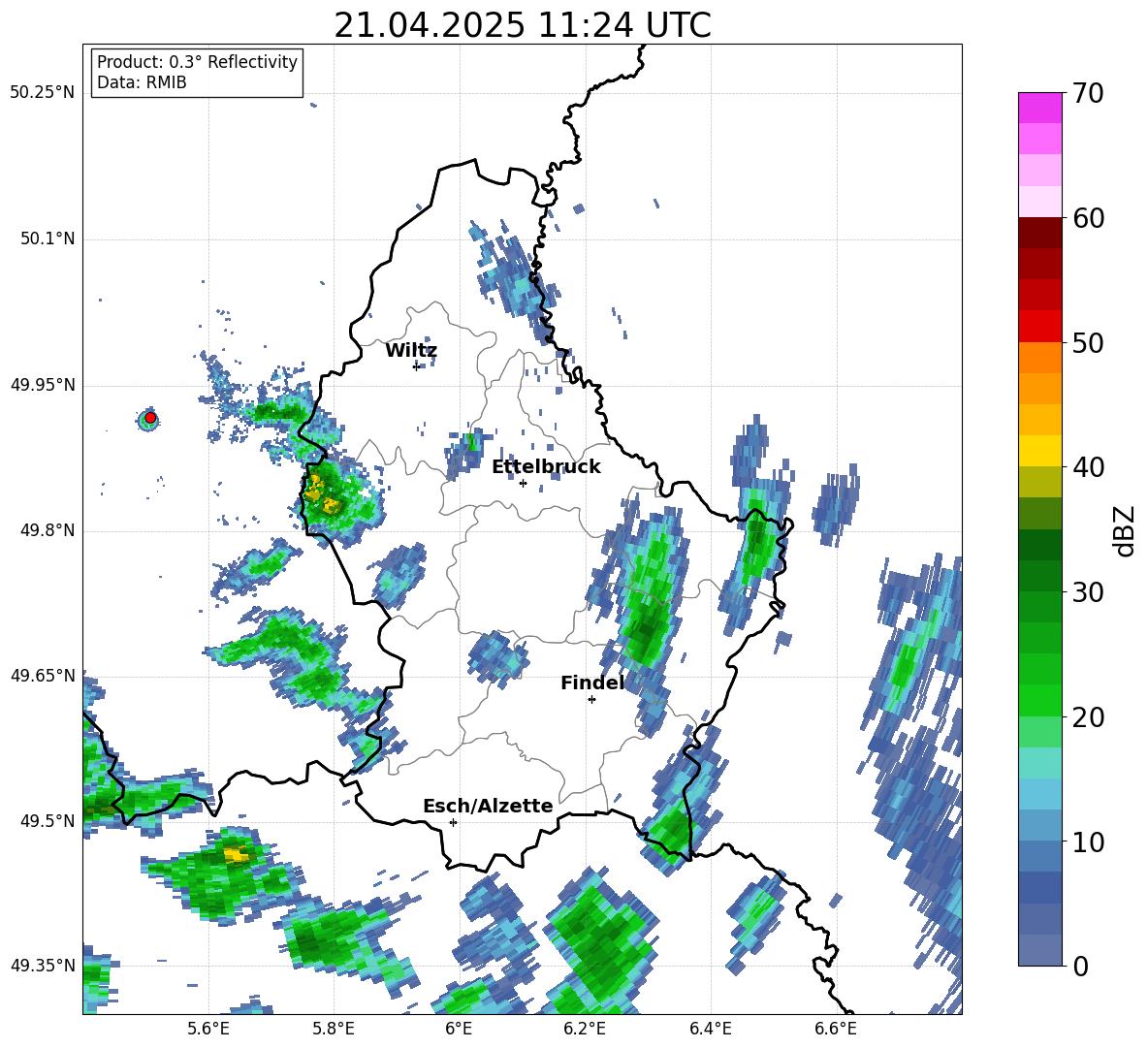Click the magenta top colorbar segment
Viewport: 1148px width, 1048px height.
click(x=1039, y=109)
